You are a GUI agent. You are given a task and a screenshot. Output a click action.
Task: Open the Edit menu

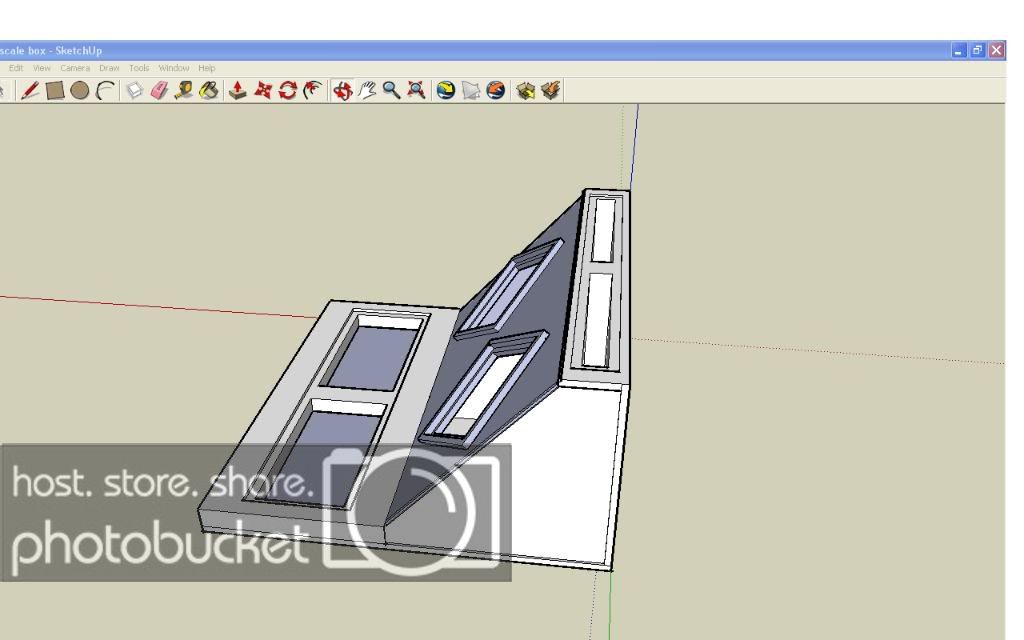coord(16,68)
